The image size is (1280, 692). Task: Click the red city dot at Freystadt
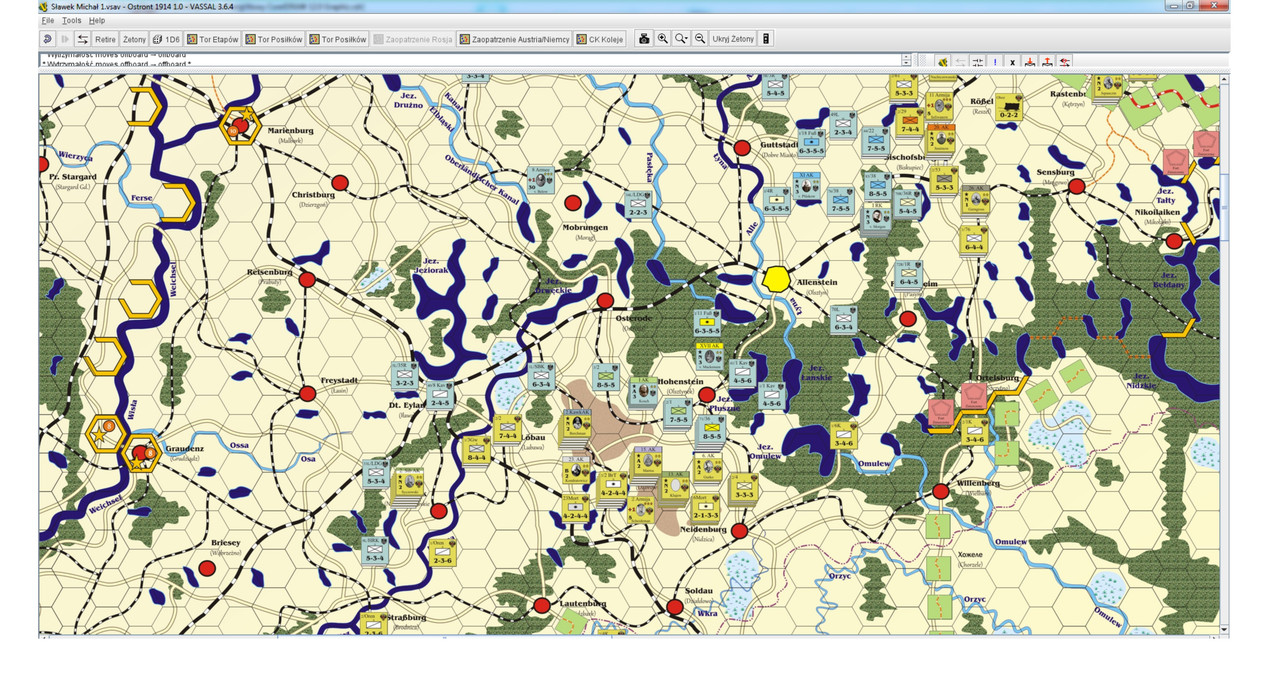[x=307, y=394]
